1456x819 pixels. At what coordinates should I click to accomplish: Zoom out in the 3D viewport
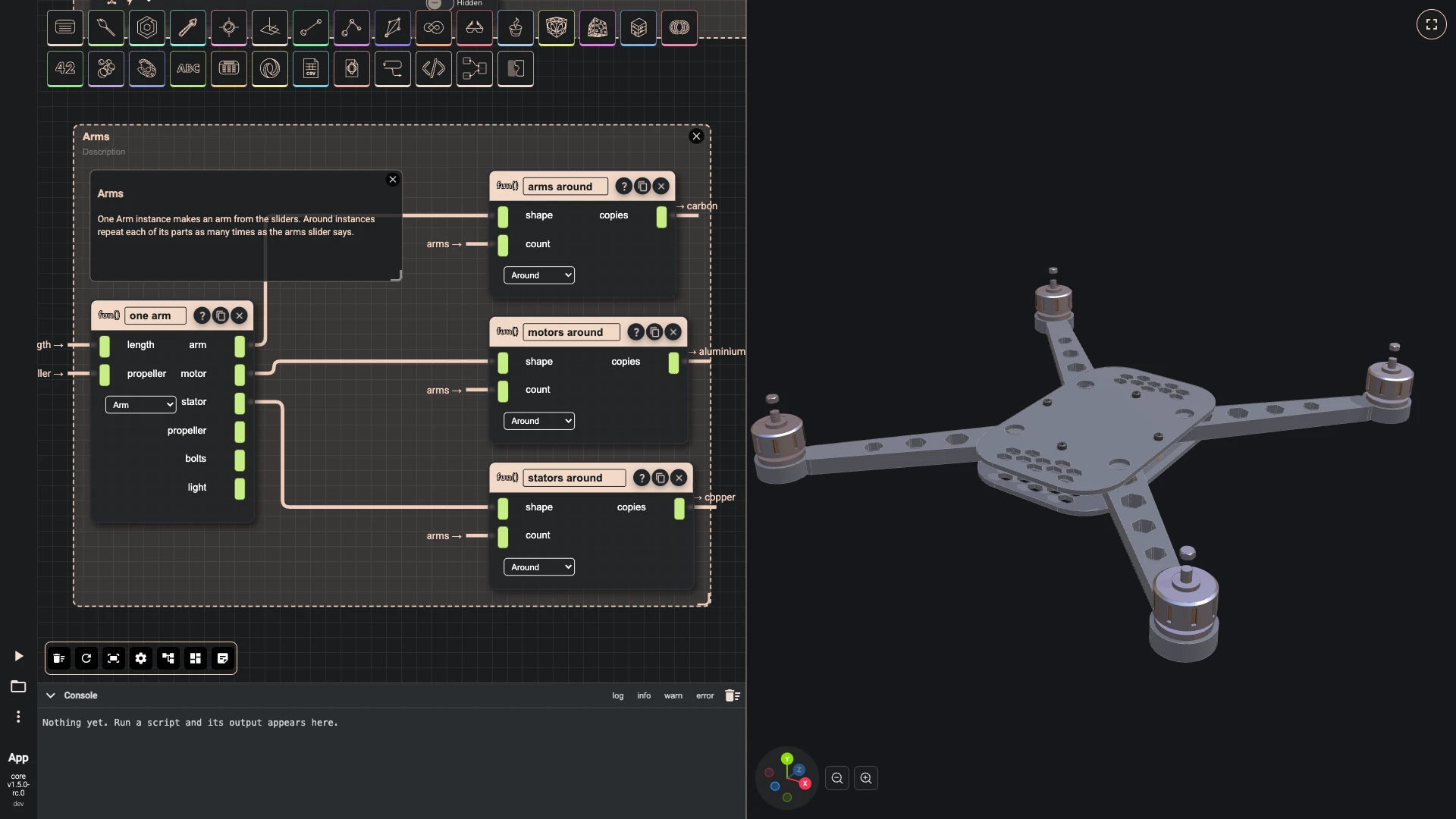pos(837,778)
